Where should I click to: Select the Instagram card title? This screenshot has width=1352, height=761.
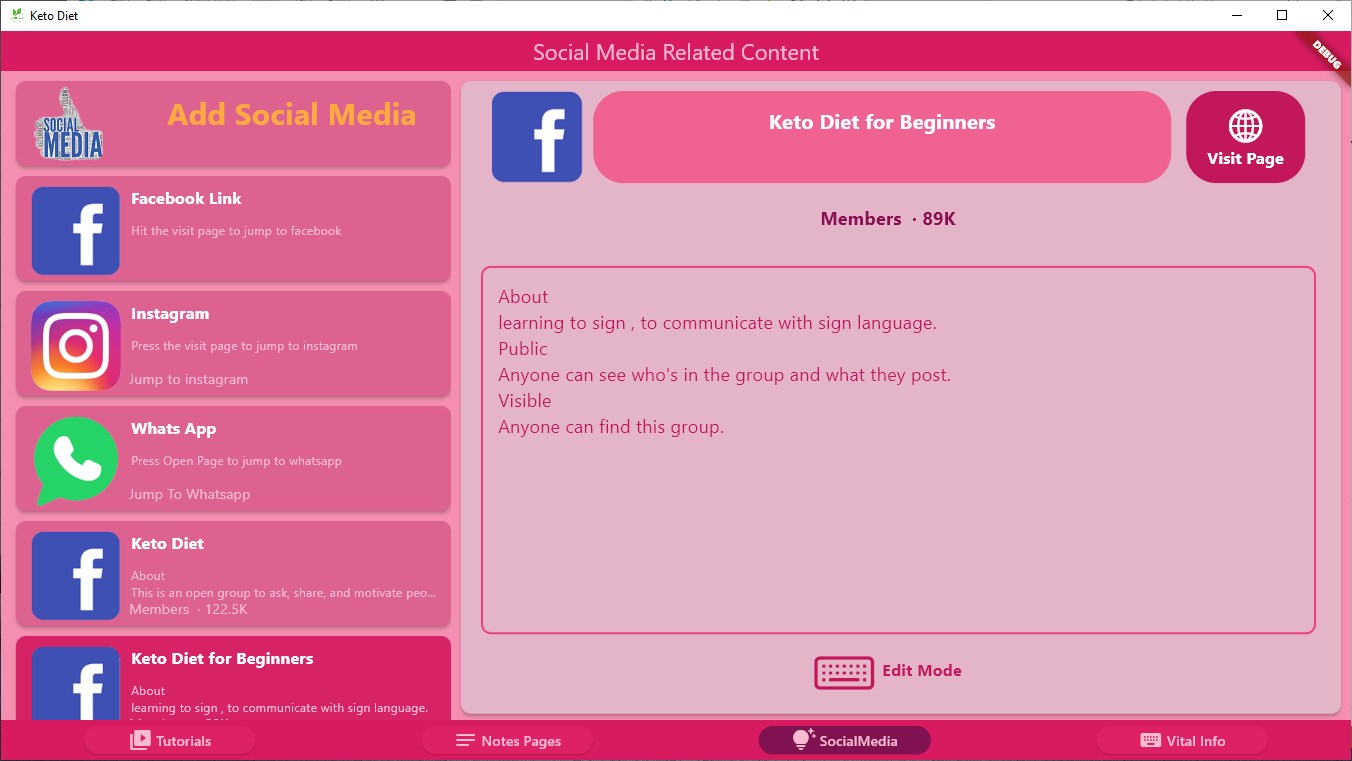(x=170, y=314)
